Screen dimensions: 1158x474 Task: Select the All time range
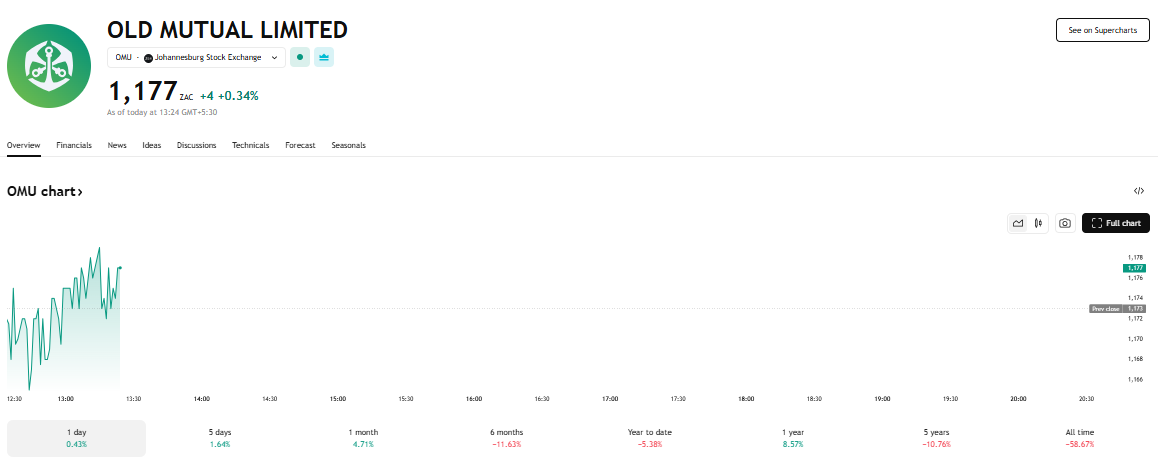tap(1080, 437)
